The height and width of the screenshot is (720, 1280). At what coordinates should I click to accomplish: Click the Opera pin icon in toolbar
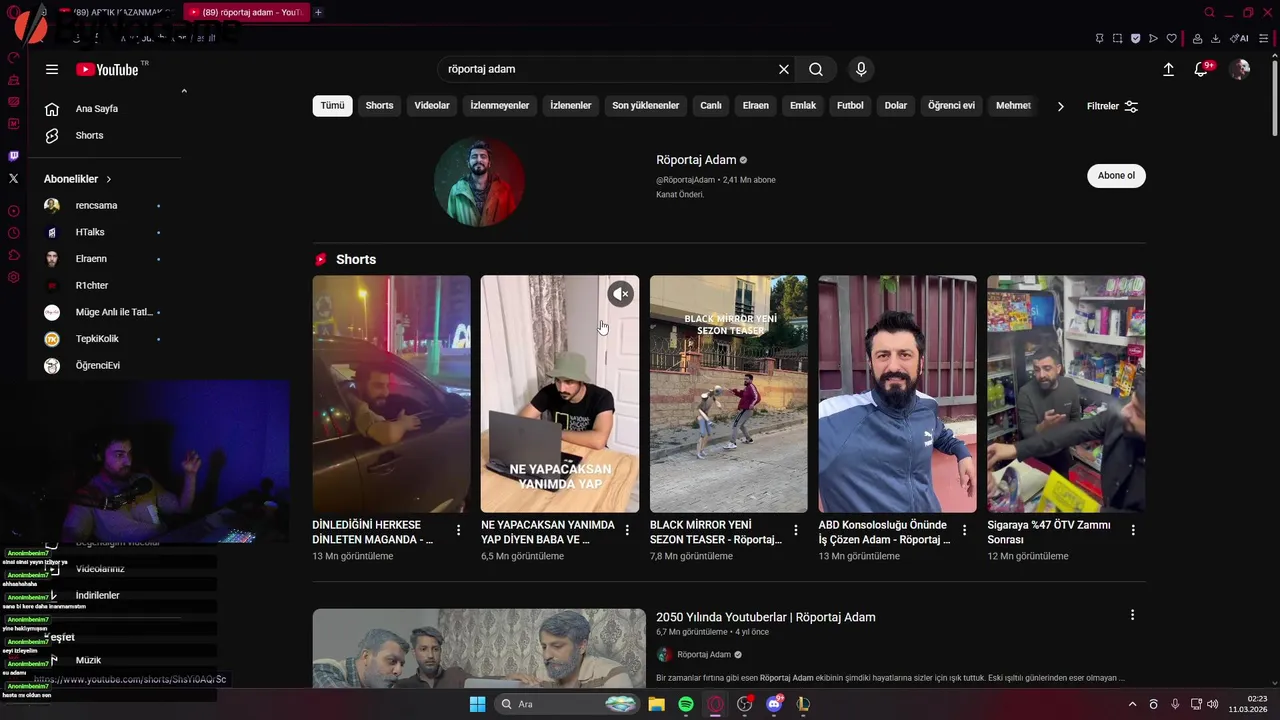[x=1099, y=38]
